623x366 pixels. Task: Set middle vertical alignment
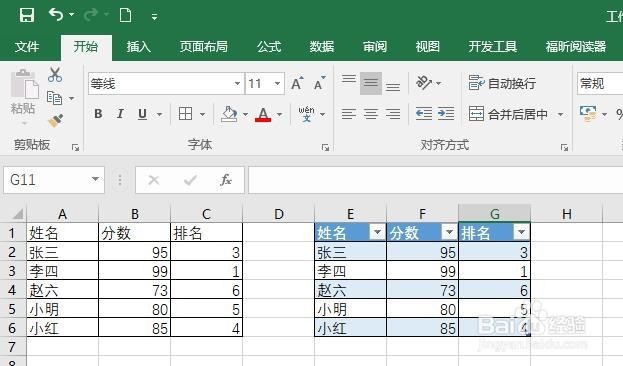click(x=371, y=83)
